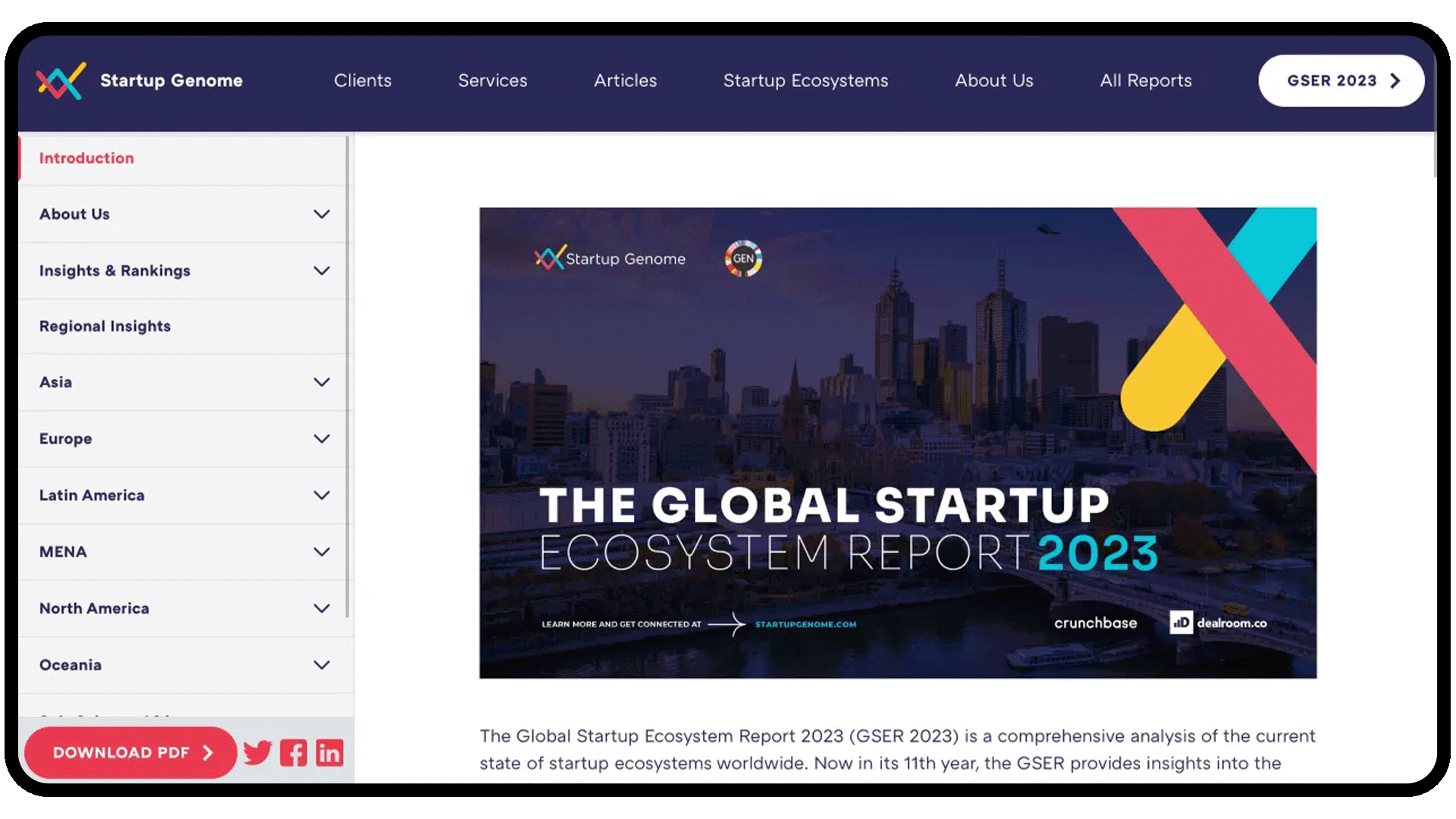Viewport: 1456px width, 819px height.
Task: Open the Articles menu item
Action: pyautogui.click(x=625, y=80)
